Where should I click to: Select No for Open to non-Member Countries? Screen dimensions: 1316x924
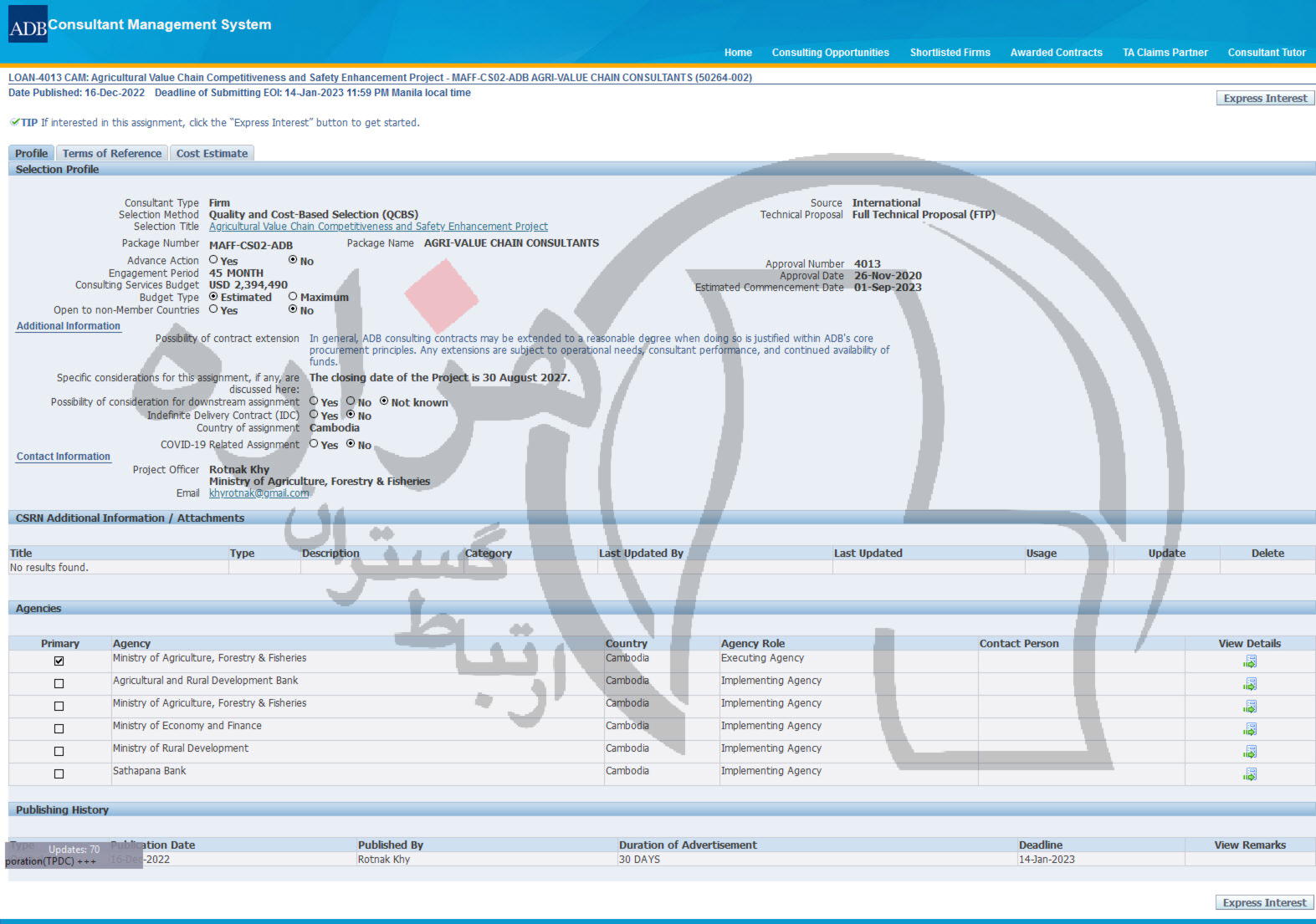293,309
